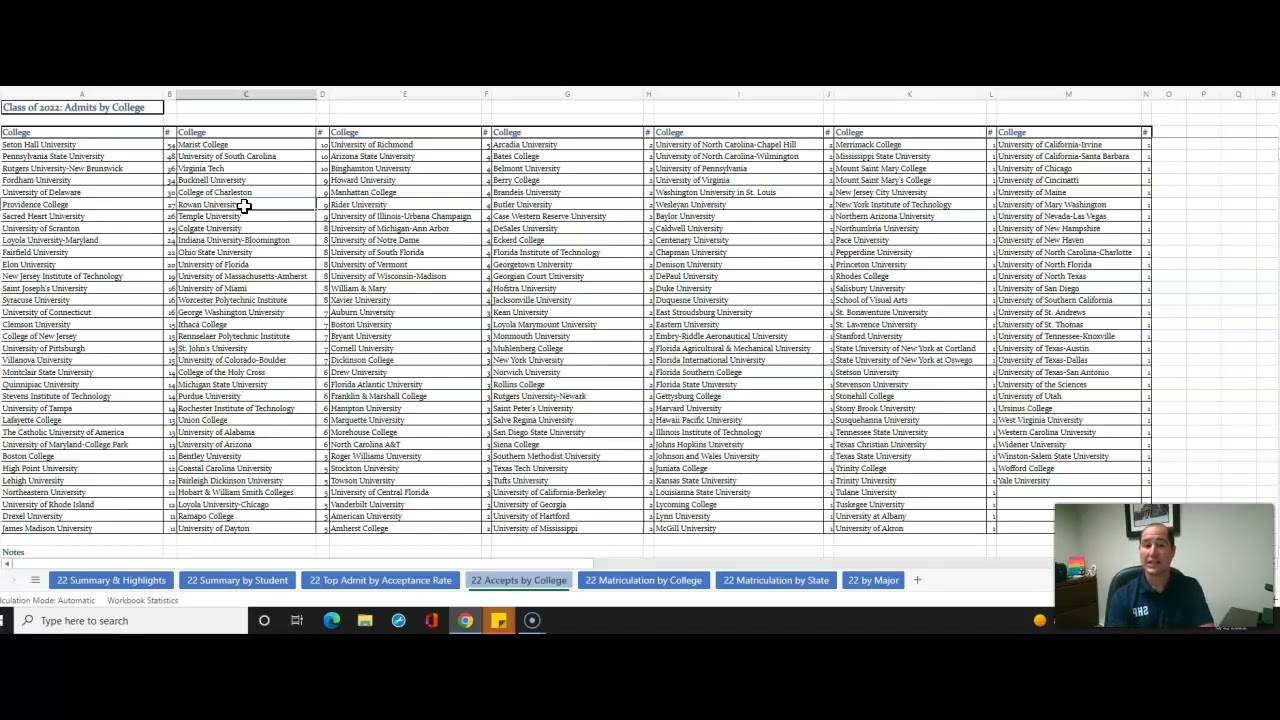Click the orange circle system tray icon
The height and width of the screenshot is (720, 1280).
tap(1040, 621)
